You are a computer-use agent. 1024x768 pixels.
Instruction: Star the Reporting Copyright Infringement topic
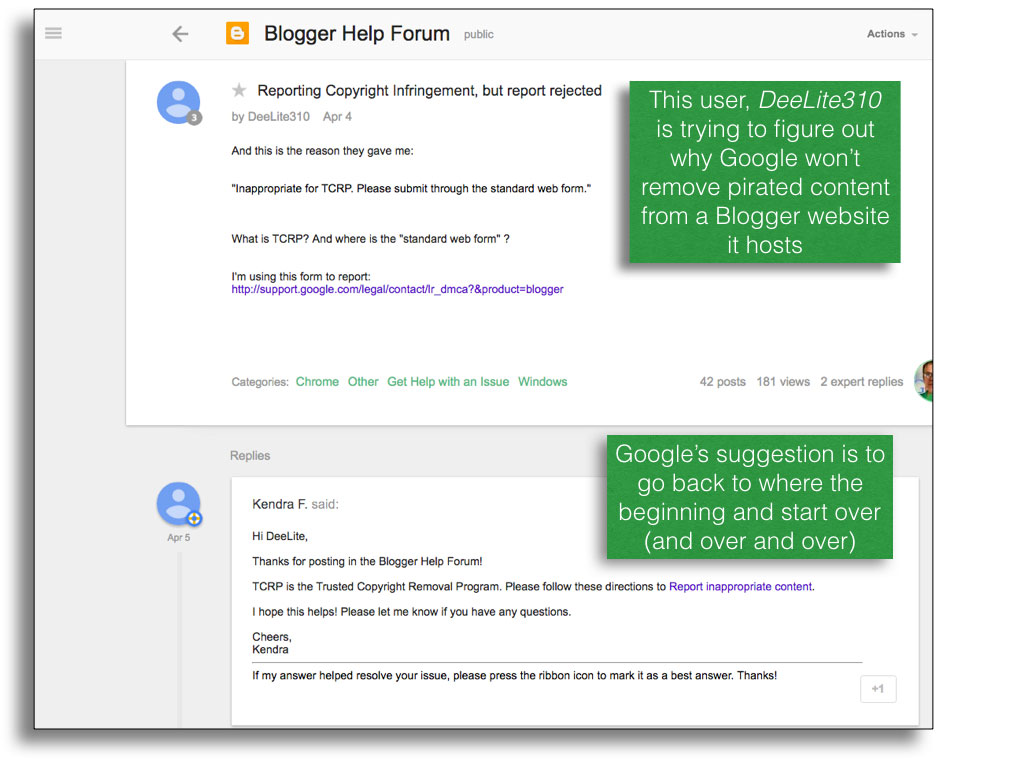point(239,90)
